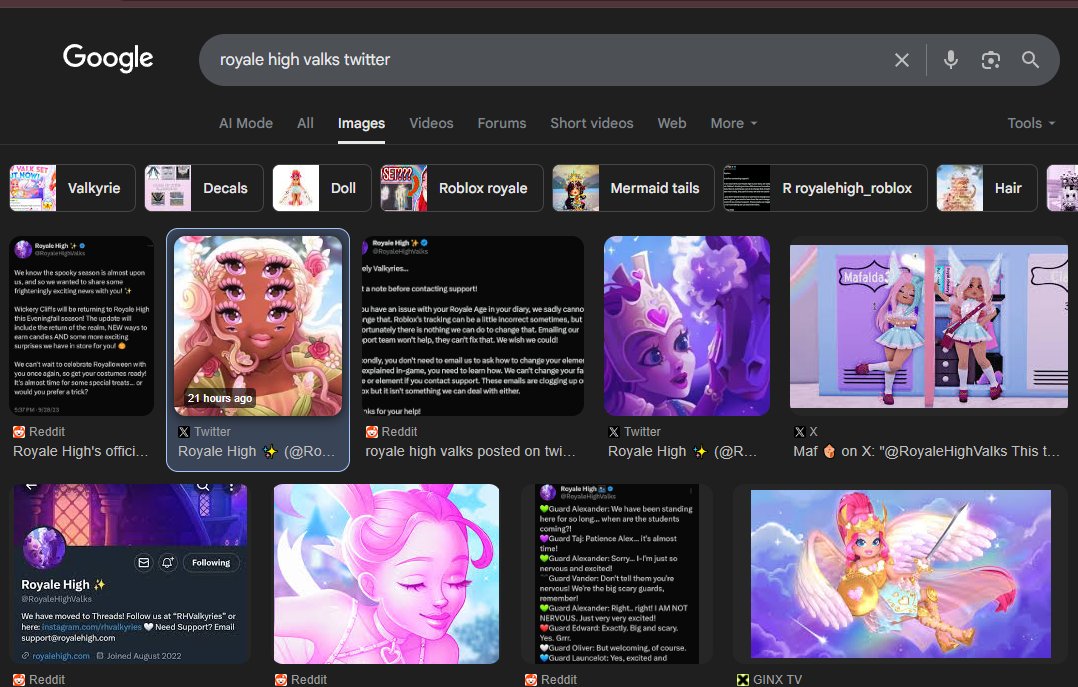Click 'GINX TV' source label
The height and width of the screenshot is (687, 1078).
point(778,679)
